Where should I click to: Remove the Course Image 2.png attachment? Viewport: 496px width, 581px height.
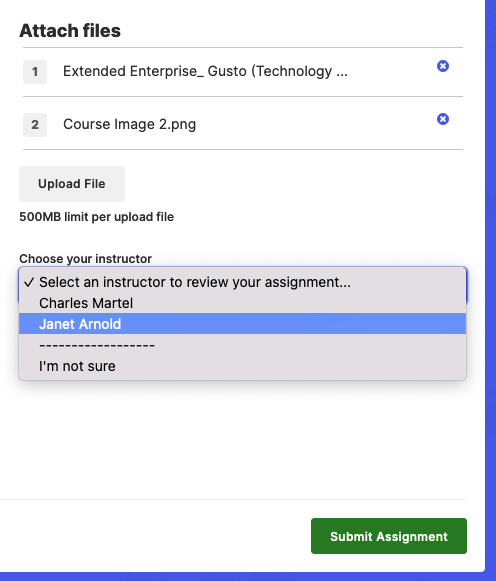[x=443, y=119]
